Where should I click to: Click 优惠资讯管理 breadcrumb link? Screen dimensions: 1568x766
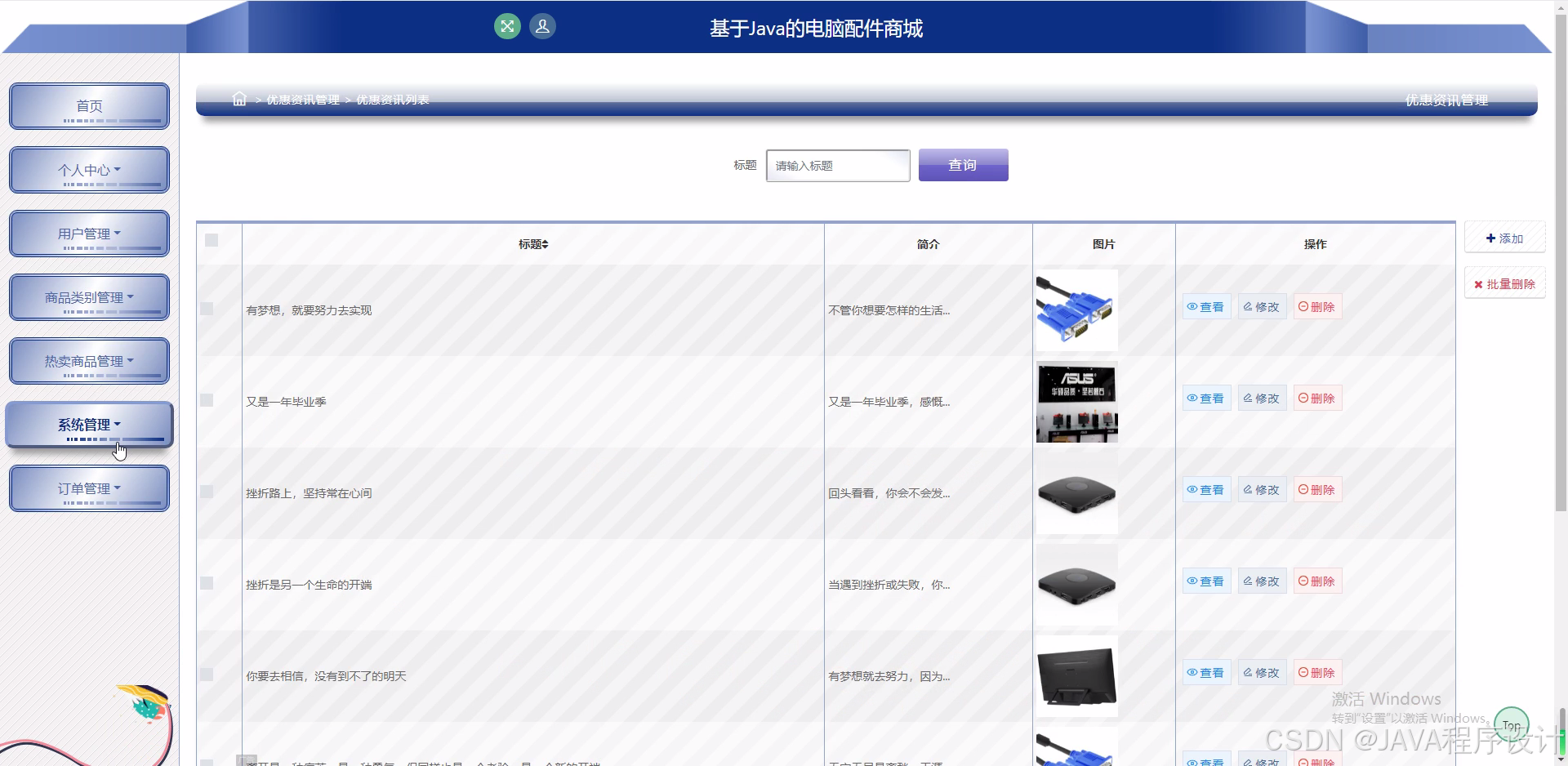303,100
